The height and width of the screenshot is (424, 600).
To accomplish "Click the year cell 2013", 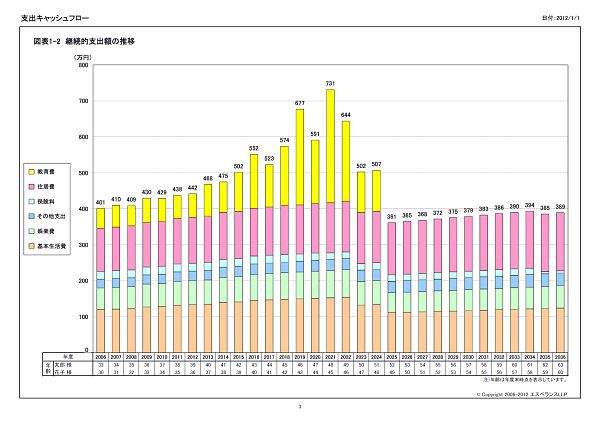I will pyautogui.click(x=208, y=357).
